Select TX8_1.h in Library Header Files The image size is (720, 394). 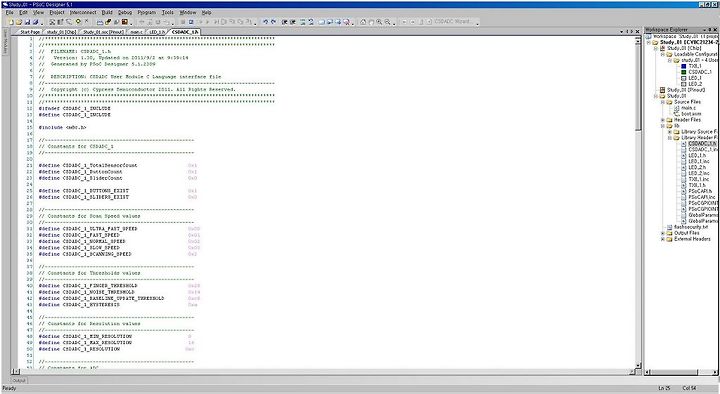[x=697, y=186]
